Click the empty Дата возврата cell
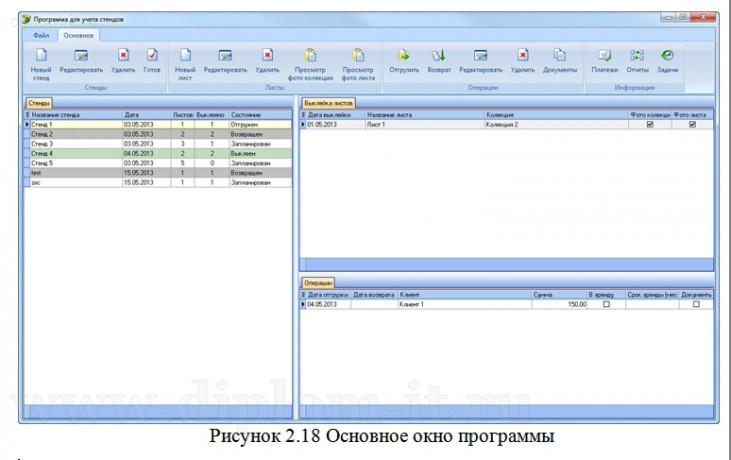The image size is (731, 460). 374,304
